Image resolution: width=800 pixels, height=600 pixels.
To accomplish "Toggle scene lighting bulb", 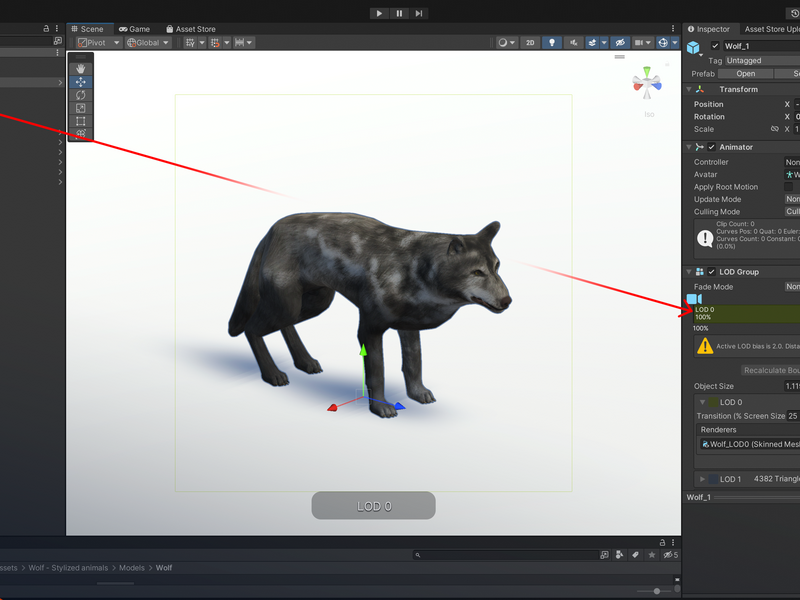I will click(552, 43).
